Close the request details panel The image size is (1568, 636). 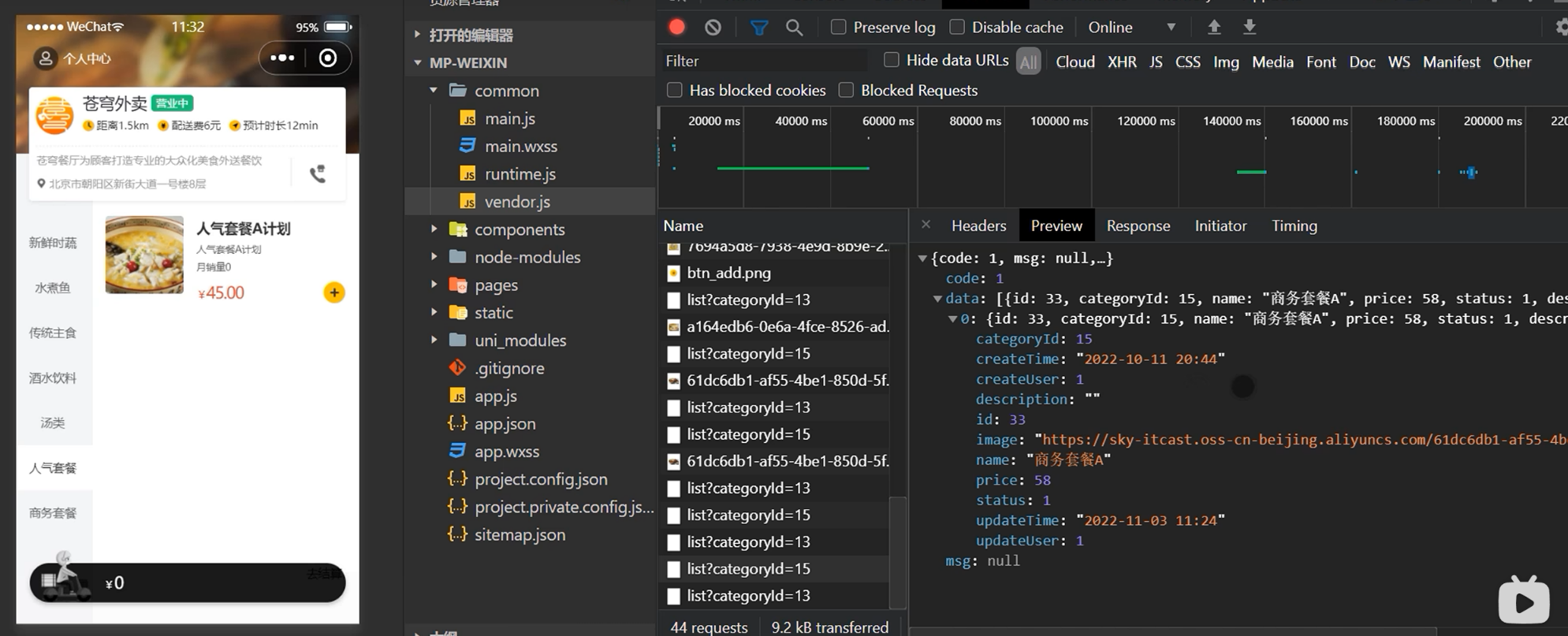926,225
